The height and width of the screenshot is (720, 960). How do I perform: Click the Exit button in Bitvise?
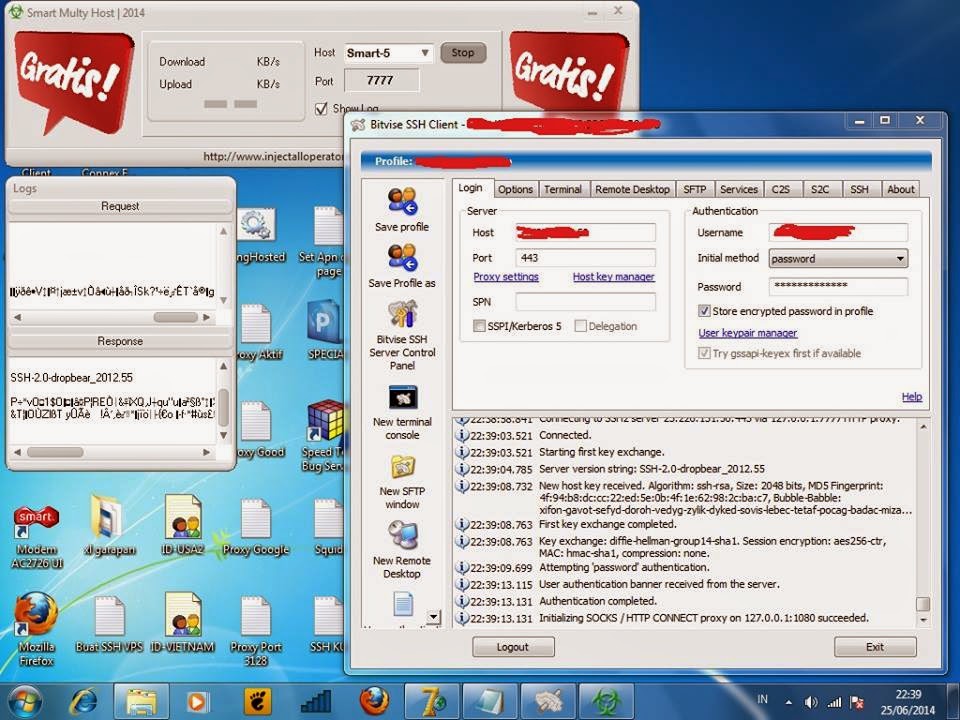[x=875, y=647]
